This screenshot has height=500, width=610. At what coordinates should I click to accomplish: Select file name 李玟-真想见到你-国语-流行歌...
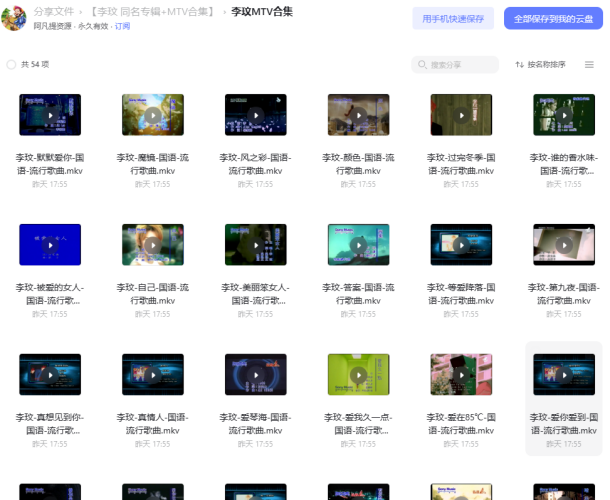click(50, 424)
